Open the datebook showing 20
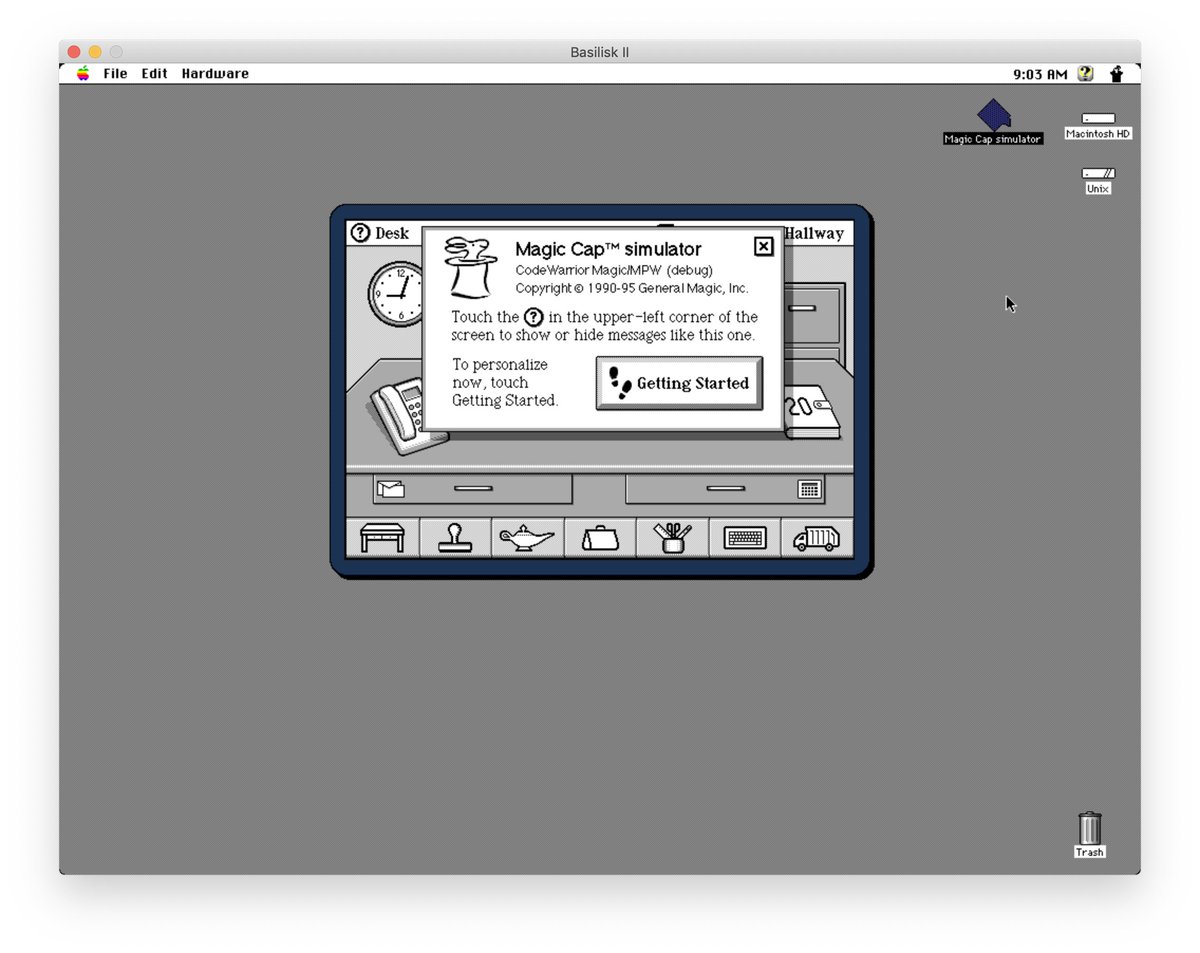Image resolution: width=1200 pixels, height=953 pixels. (x=813, y=412)
